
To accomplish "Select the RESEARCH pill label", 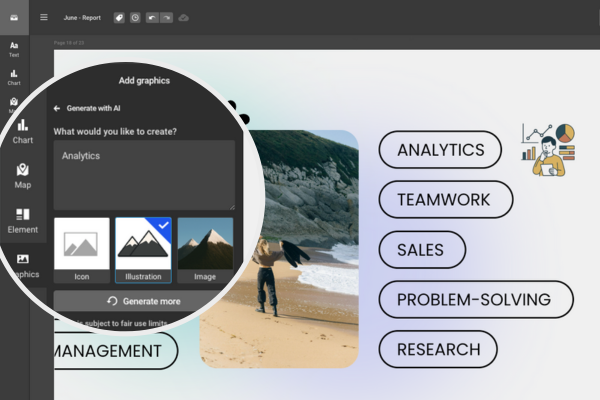I will 438,349.
